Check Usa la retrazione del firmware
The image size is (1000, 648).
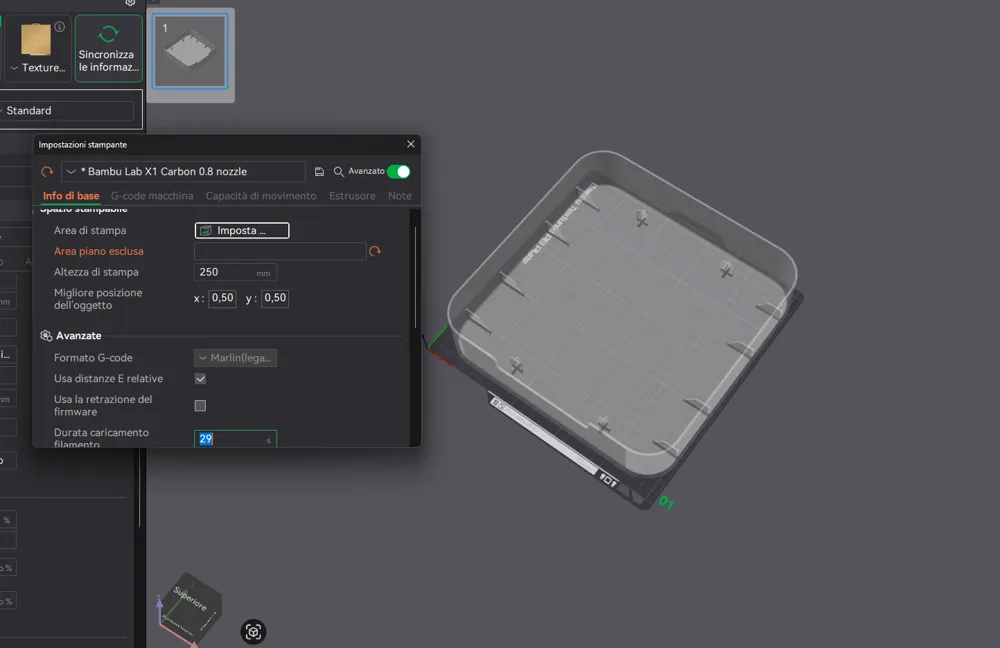(x=200, y=406)
